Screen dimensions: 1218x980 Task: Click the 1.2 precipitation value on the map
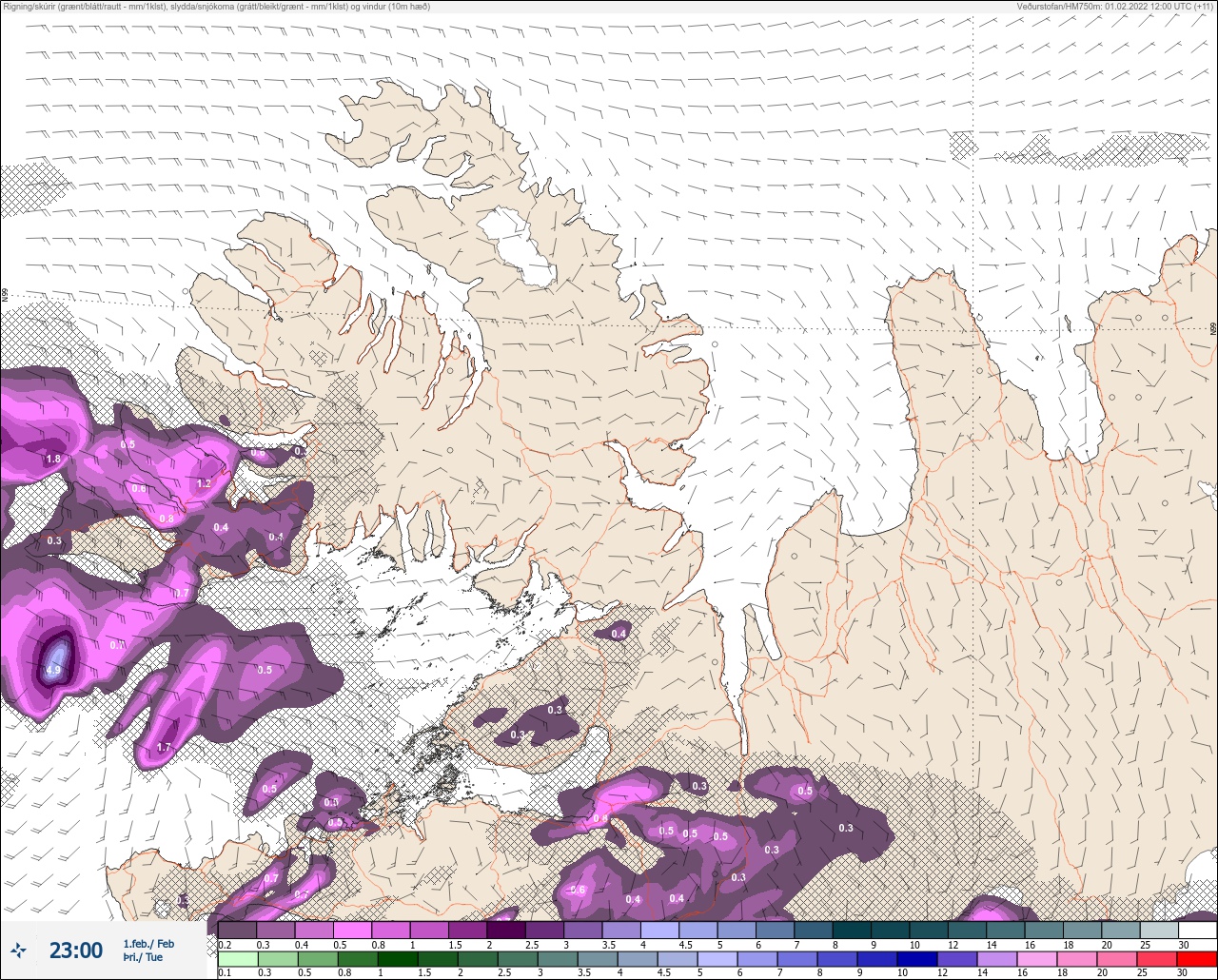tap(204, 483)
